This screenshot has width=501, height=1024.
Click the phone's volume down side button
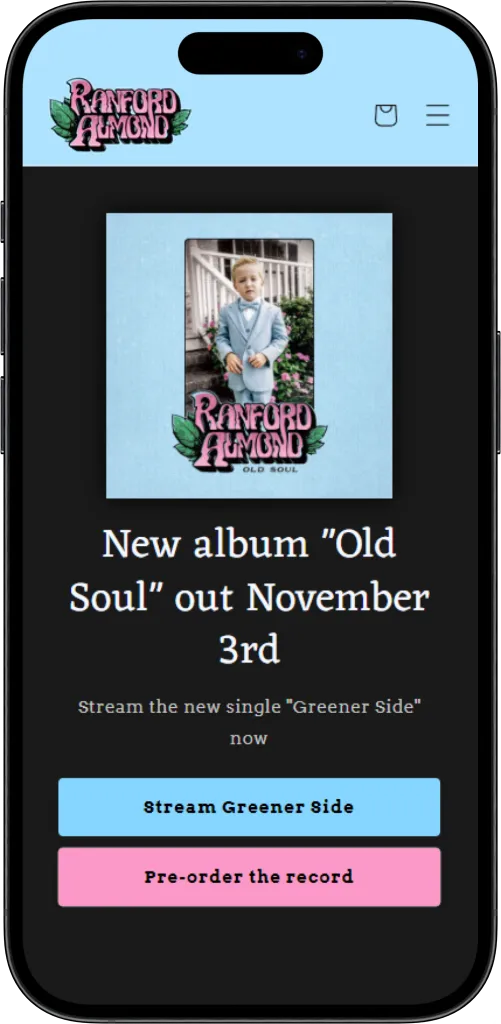(x=3, y=414)
